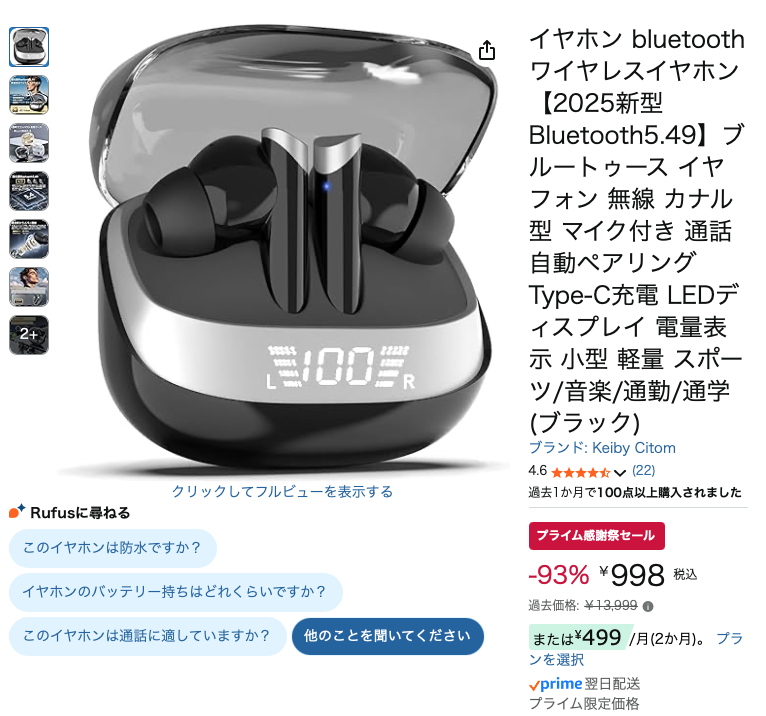Select the fifth product thumbnail

pyautogui.click(x=29, y=239)
